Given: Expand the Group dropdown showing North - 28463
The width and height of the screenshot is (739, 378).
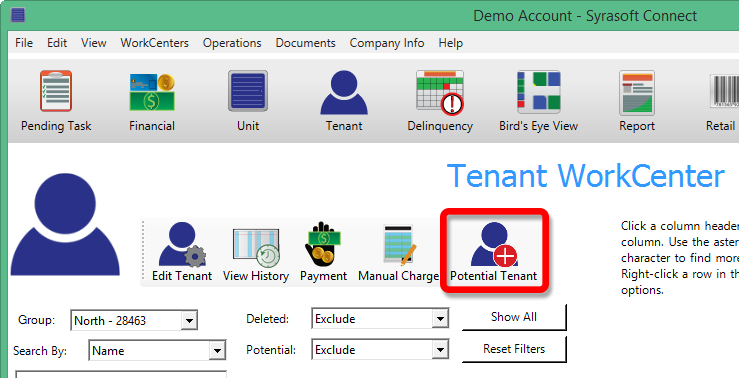Looking at the screenshot, I should (189, 320).
